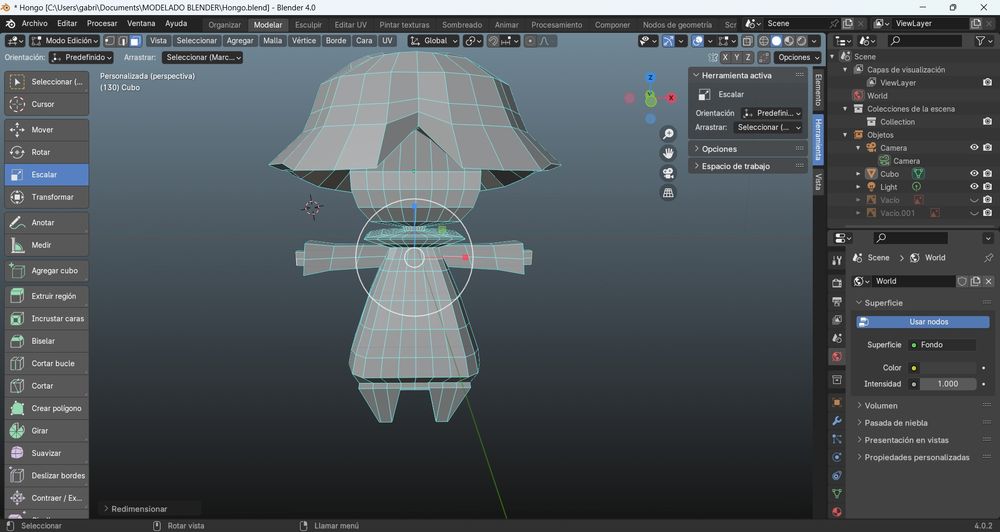
Task: Click the zoom magnifier viewport icon
Action: pyautogui.click(x=668, y=134)
